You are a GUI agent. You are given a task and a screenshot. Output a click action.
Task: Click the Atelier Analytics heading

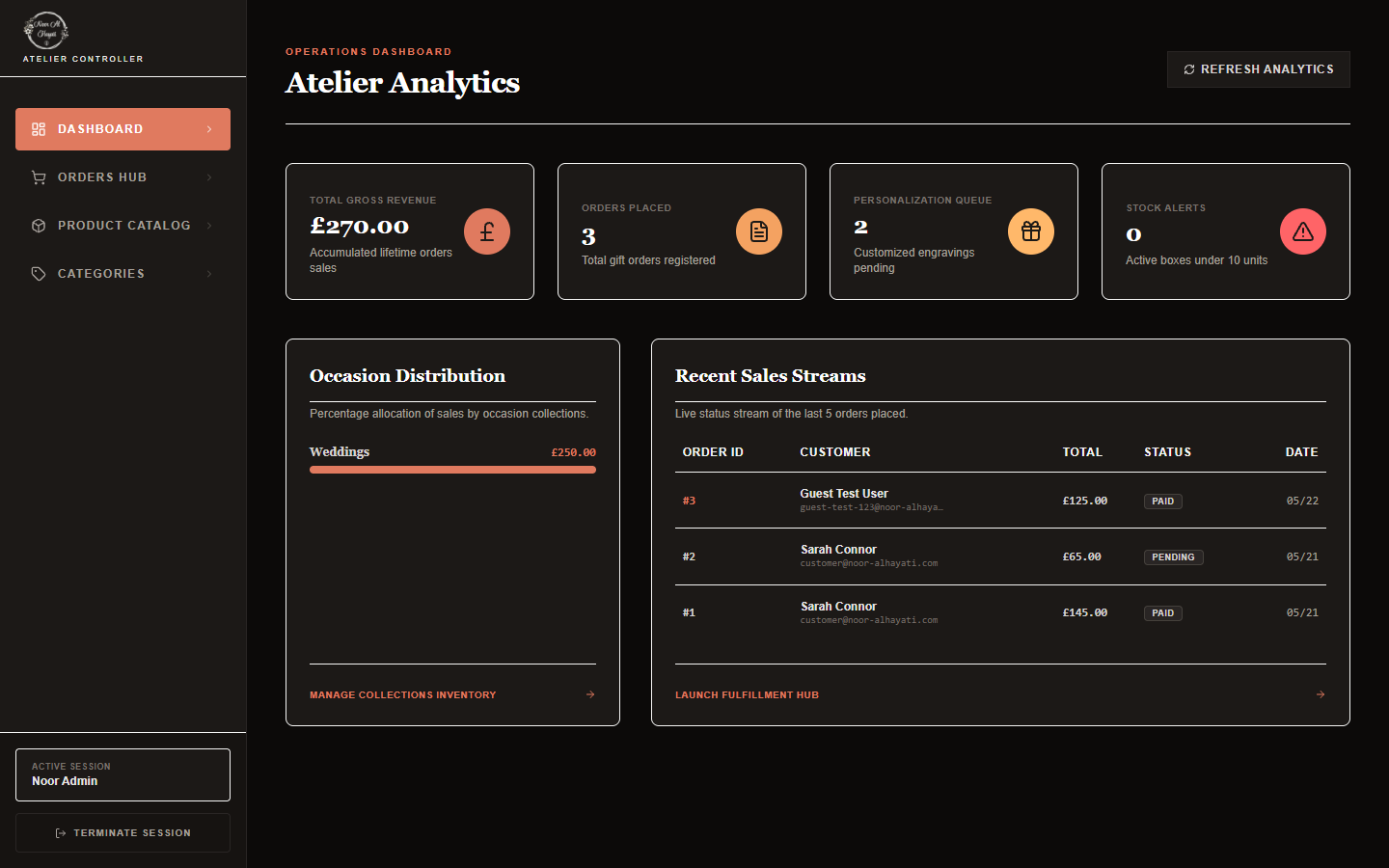click(x=402, y=83)
